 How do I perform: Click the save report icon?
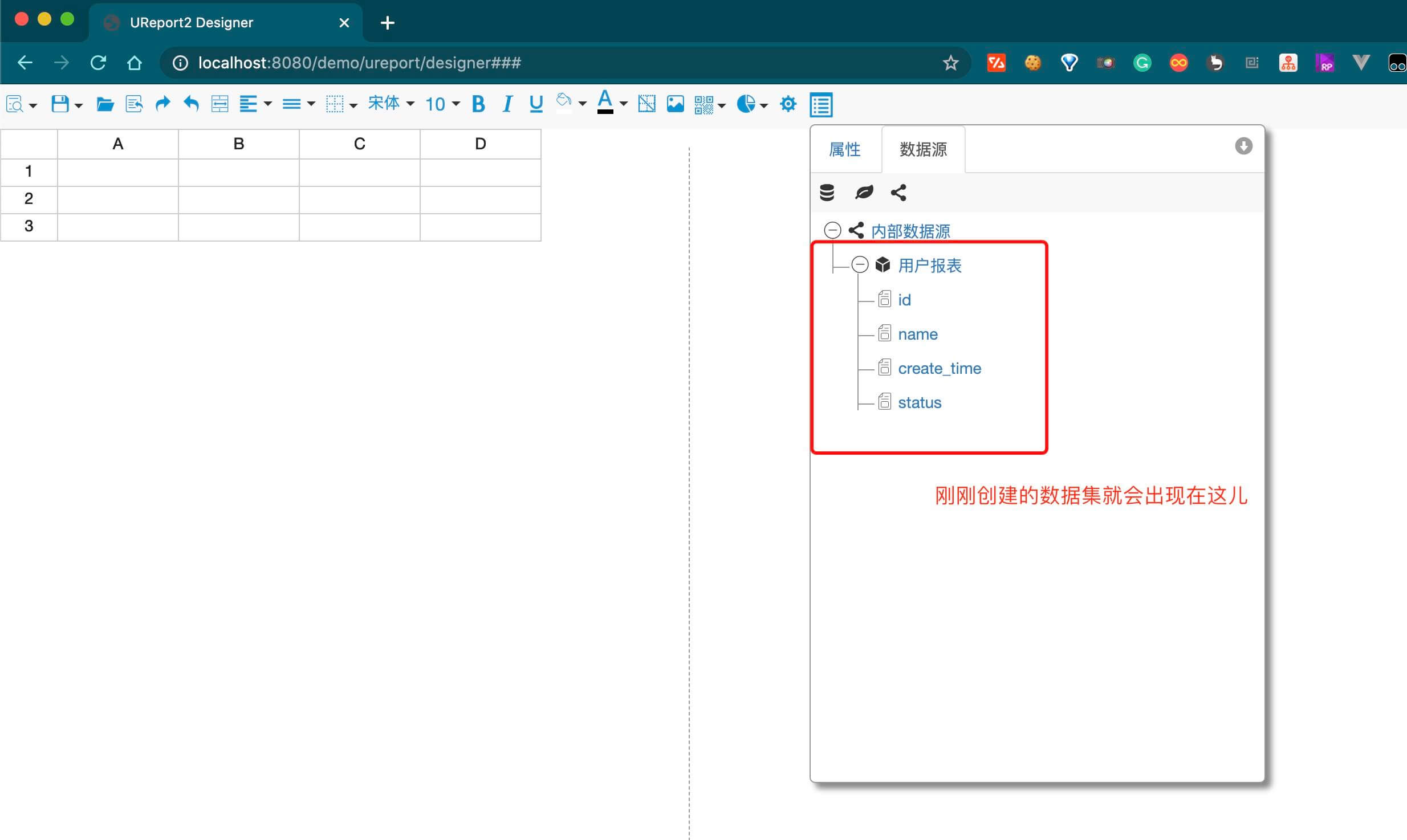(x=60, y=104)
